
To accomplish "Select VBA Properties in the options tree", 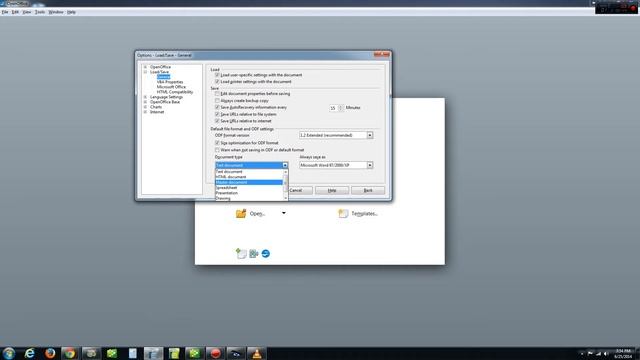I will tap(170, 82).
